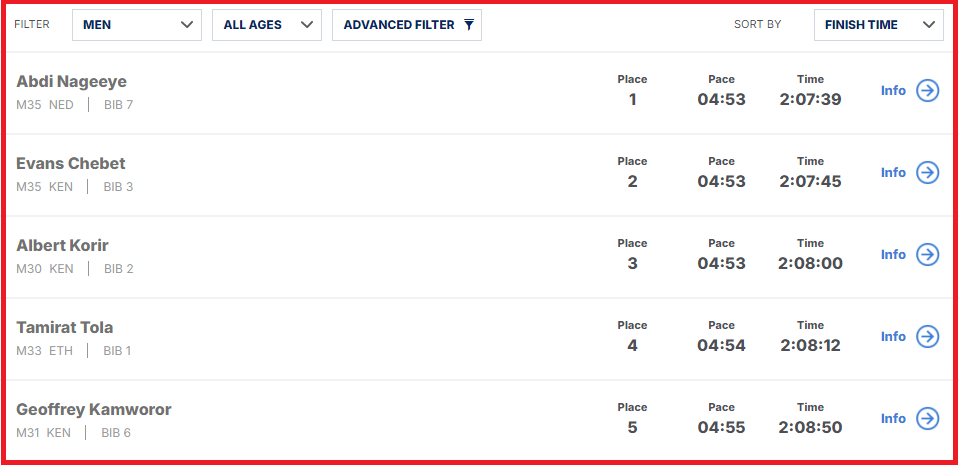The width and height of the screenshot is (959, 466).
Task: Click the chevron on ALL AGES dropdown
Action: pos(307,25)
